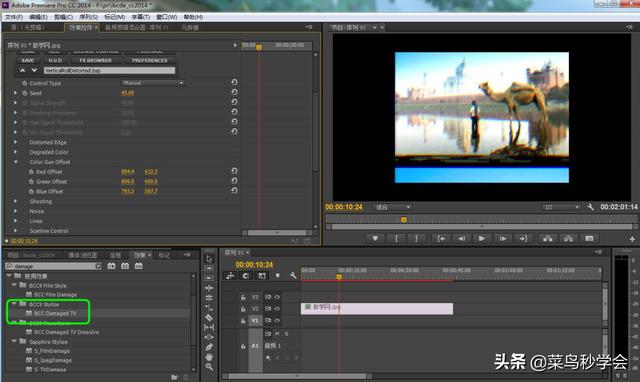Switch to the 效果控件 tab
This screenshot has width=640, height=382.
81,27
